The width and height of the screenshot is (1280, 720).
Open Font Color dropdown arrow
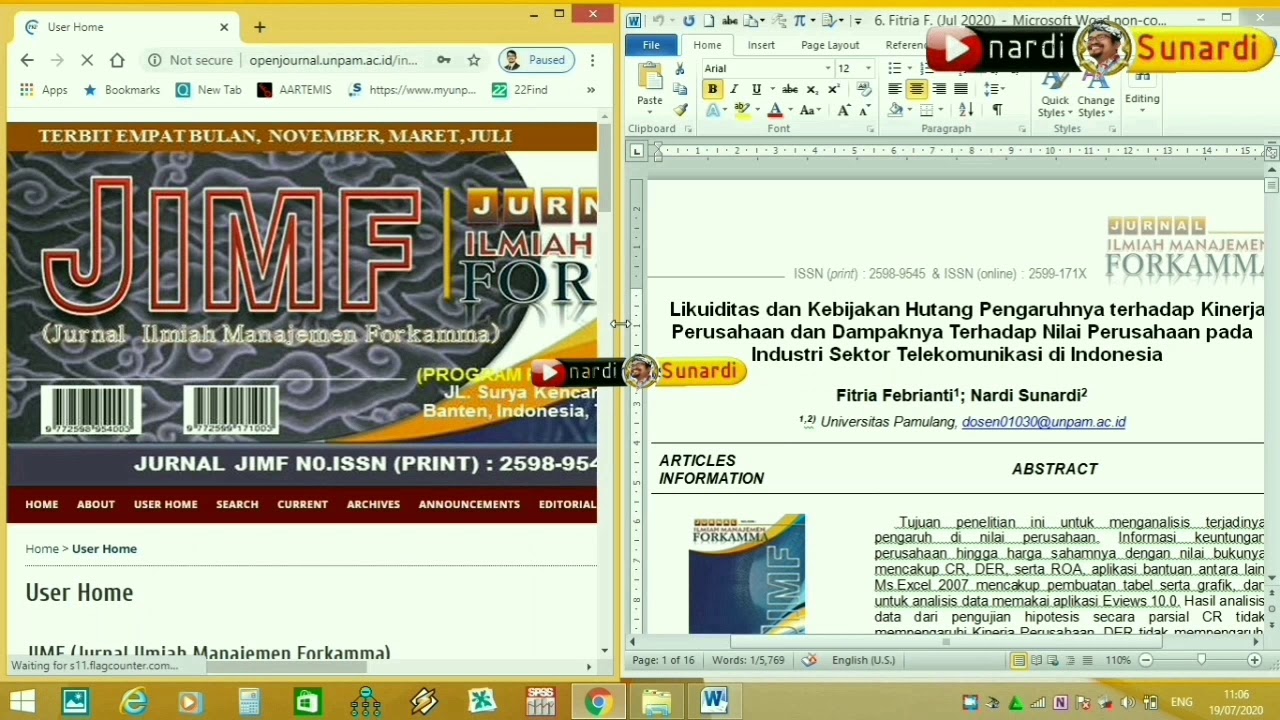pos(790,110)
